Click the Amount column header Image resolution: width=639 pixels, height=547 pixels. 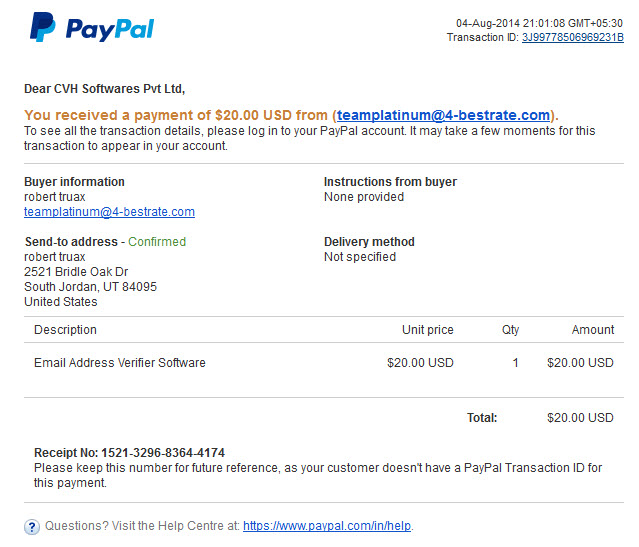[593, 330]
